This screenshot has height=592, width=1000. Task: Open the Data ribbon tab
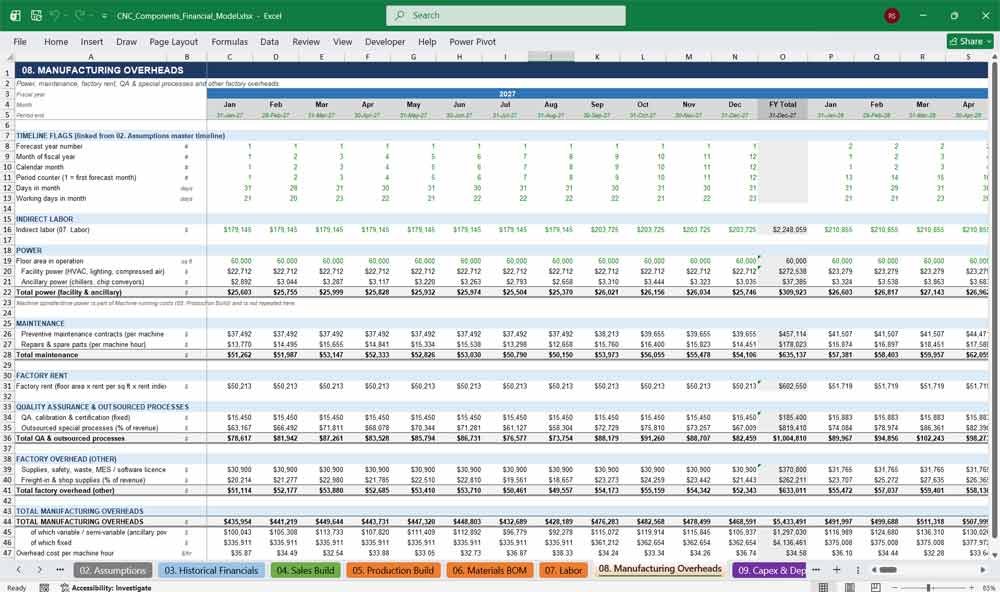click(269, 41)
